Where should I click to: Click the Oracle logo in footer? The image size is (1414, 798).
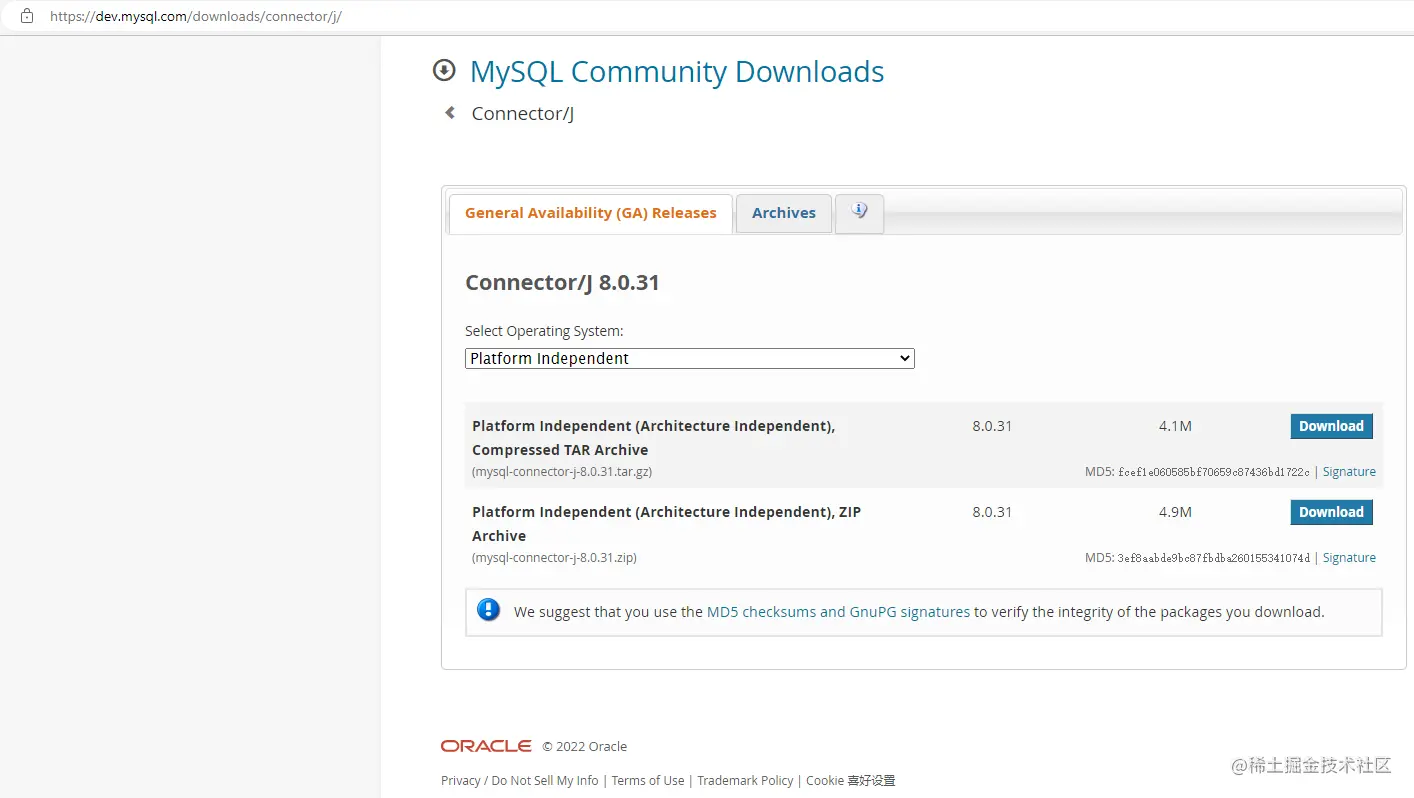(486, 746)
